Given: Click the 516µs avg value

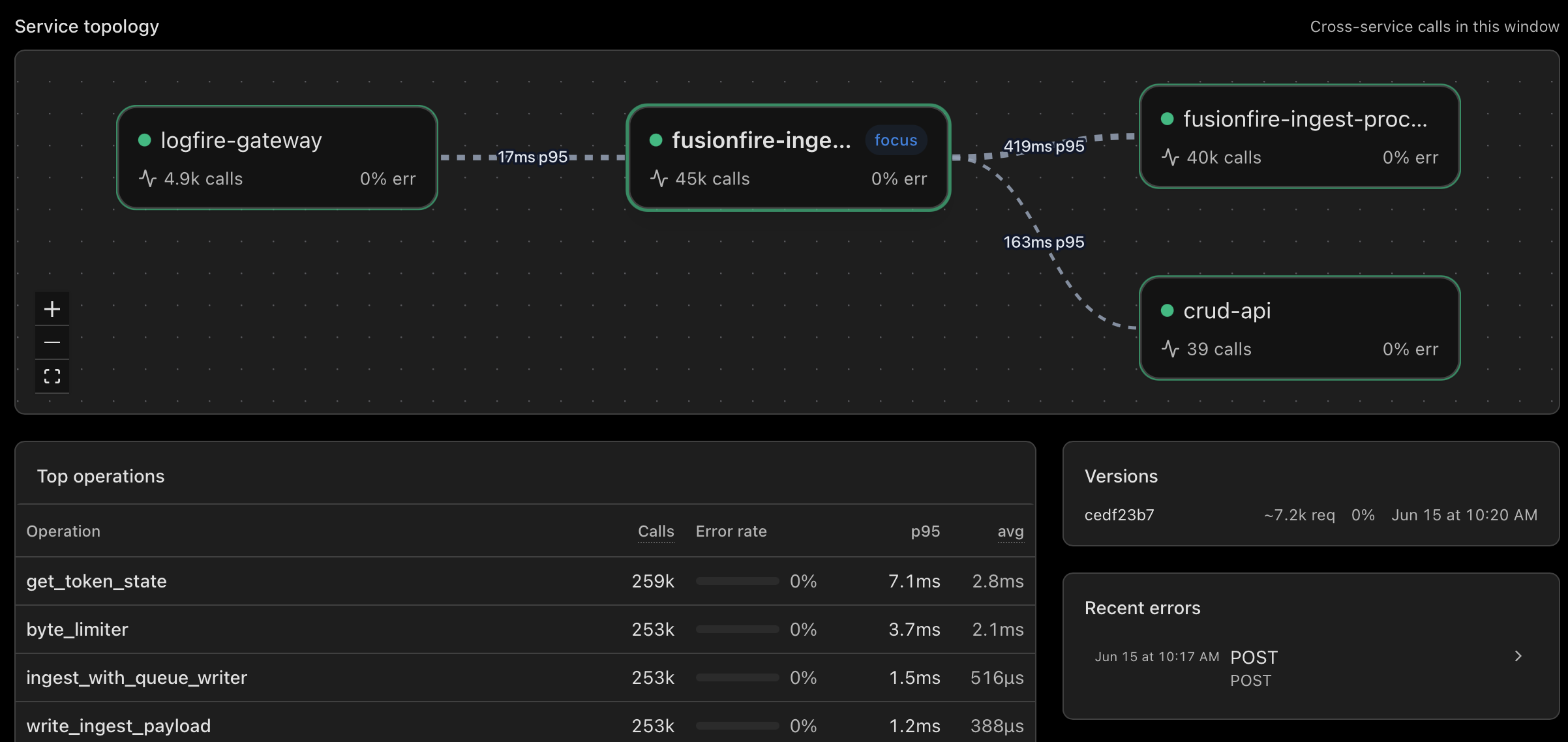Looking at the screenshot, I should click(997, 677).
